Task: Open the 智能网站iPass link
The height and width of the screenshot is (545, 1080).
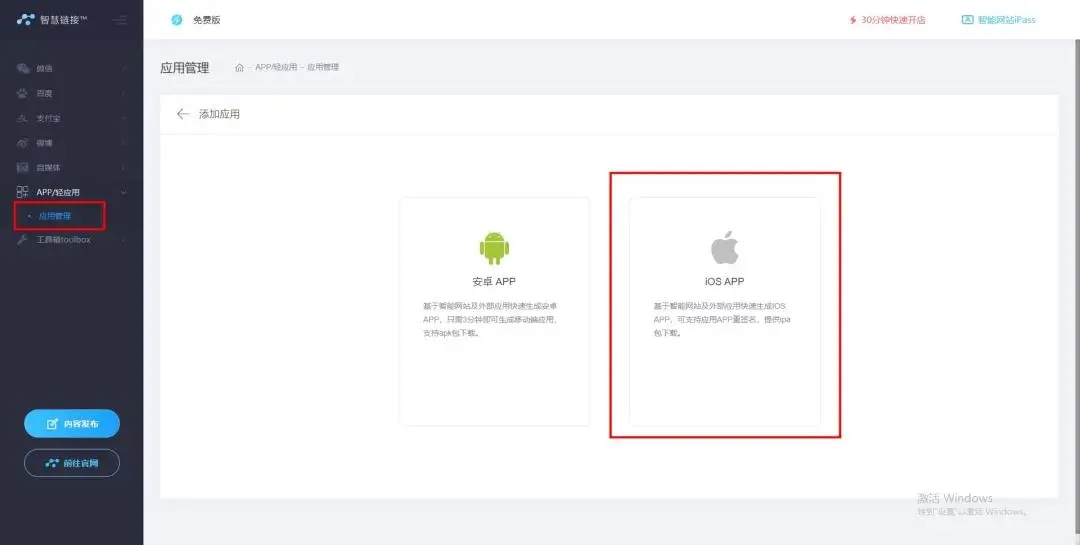Action: point(998,20)
